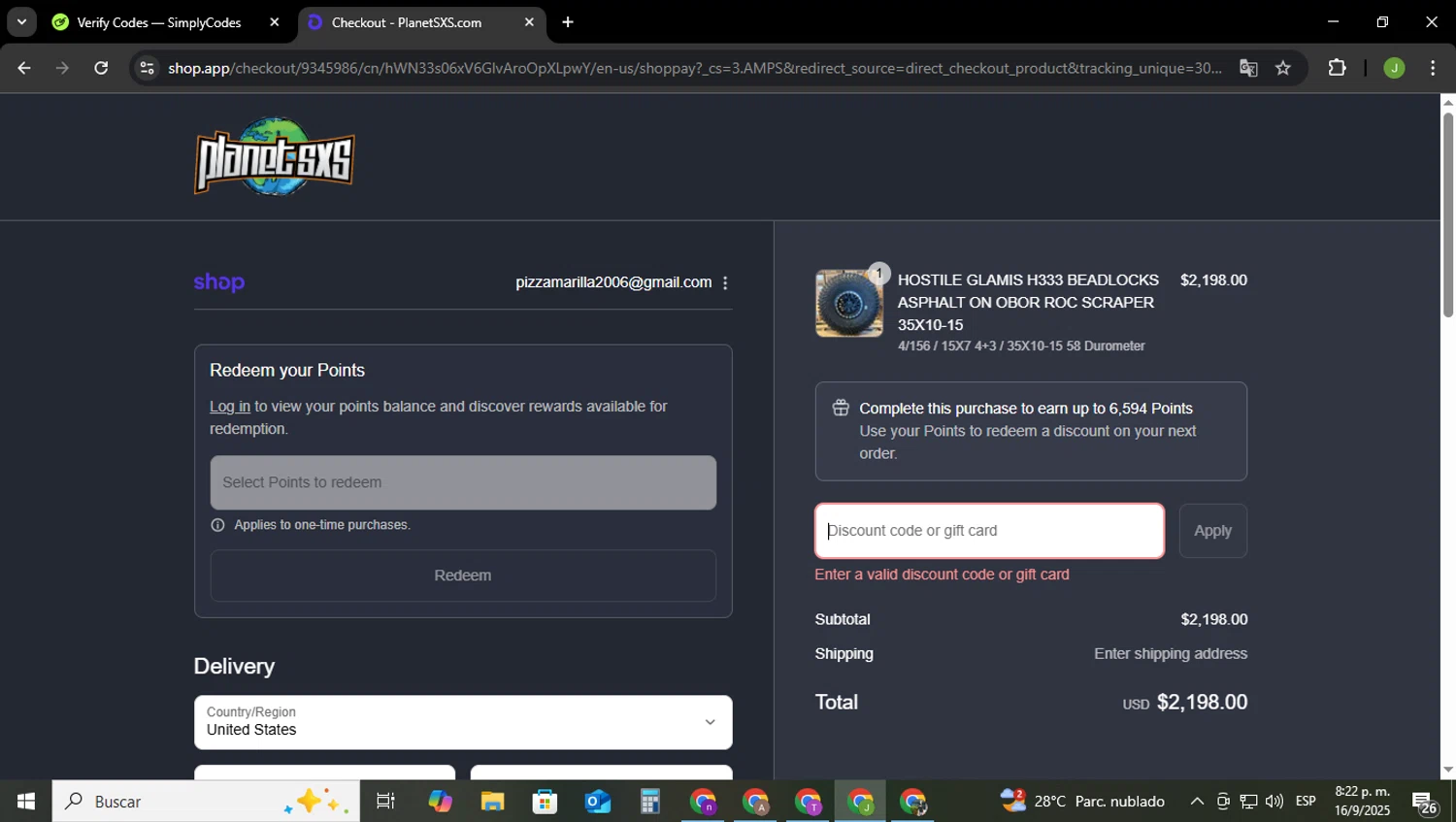Open Chrome's three-dot menu
This screenshot has width=1456, height=822.
click(x=1433, y=68)
